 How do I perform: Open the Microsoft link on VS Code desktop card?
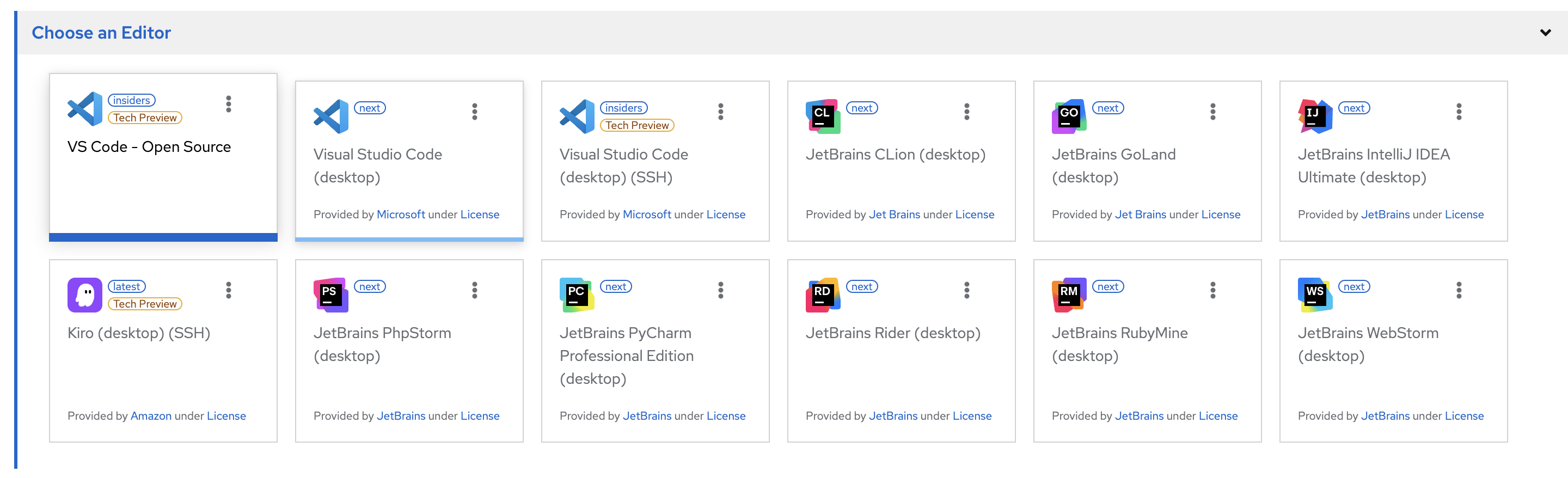(401, 215)
